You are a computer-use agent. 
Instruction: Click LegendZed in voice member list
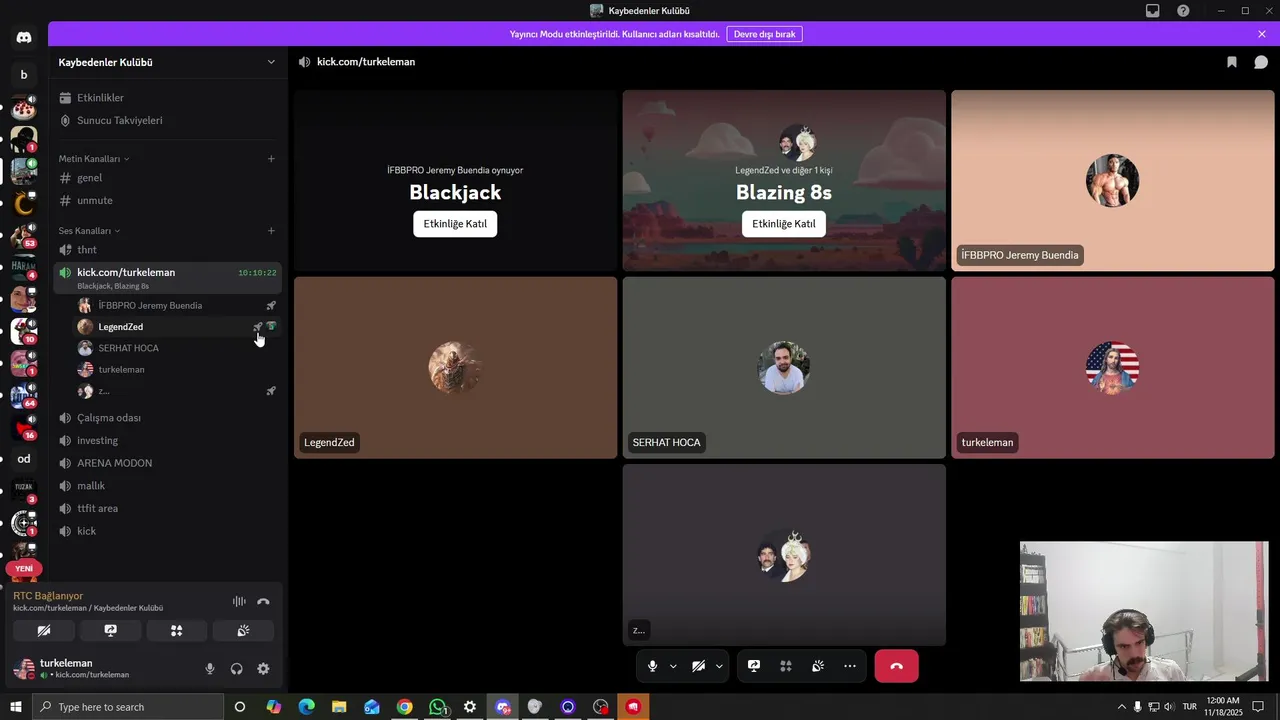coord(177,327)
